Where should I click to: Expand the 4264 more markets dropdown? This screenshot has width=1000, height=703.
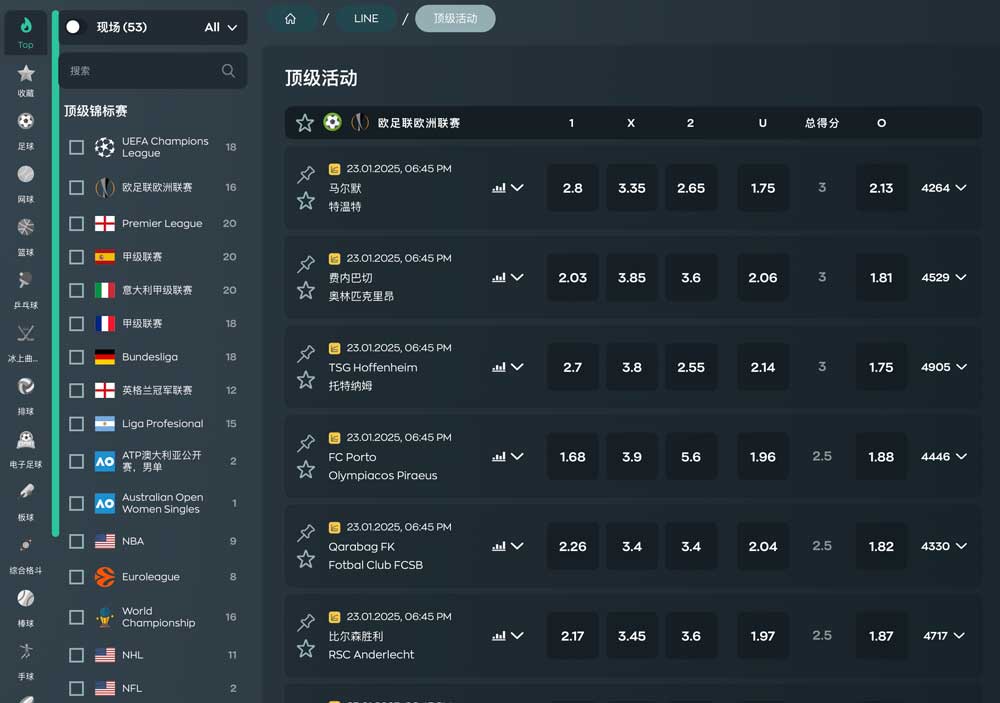[x=944, y=188]
